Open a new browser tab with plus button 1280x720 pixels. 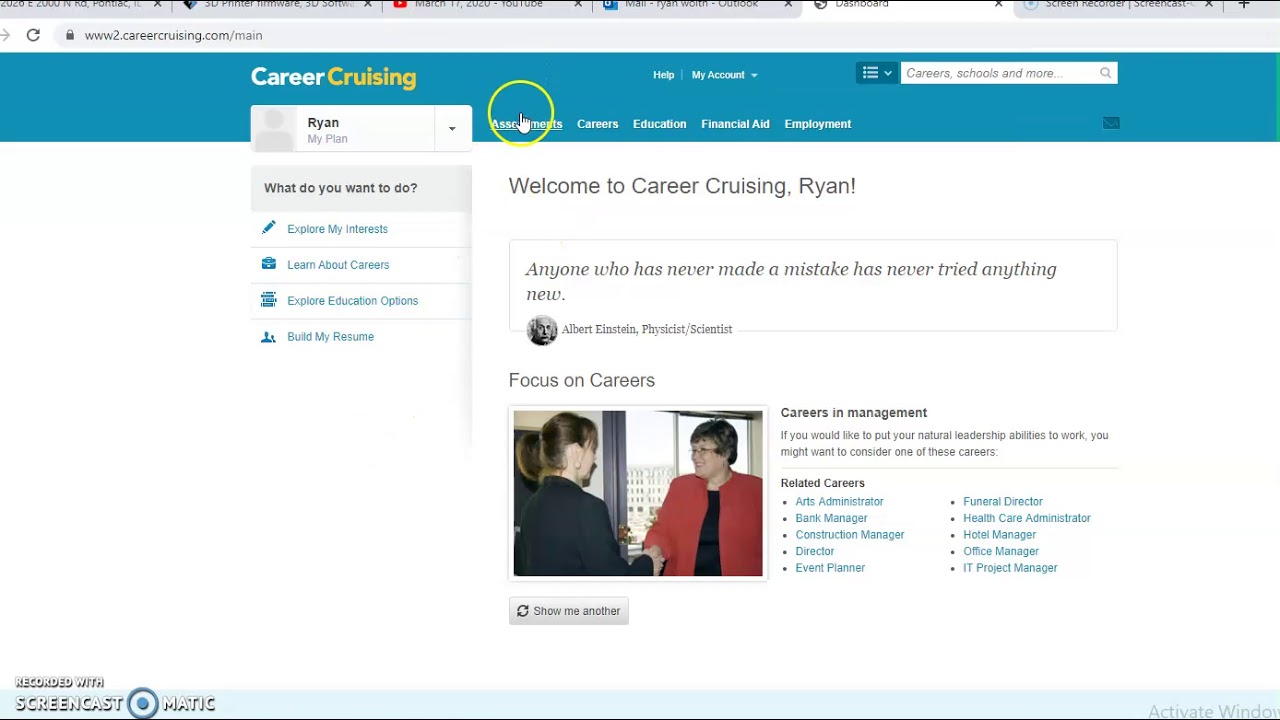click(x=1244, y=4)
